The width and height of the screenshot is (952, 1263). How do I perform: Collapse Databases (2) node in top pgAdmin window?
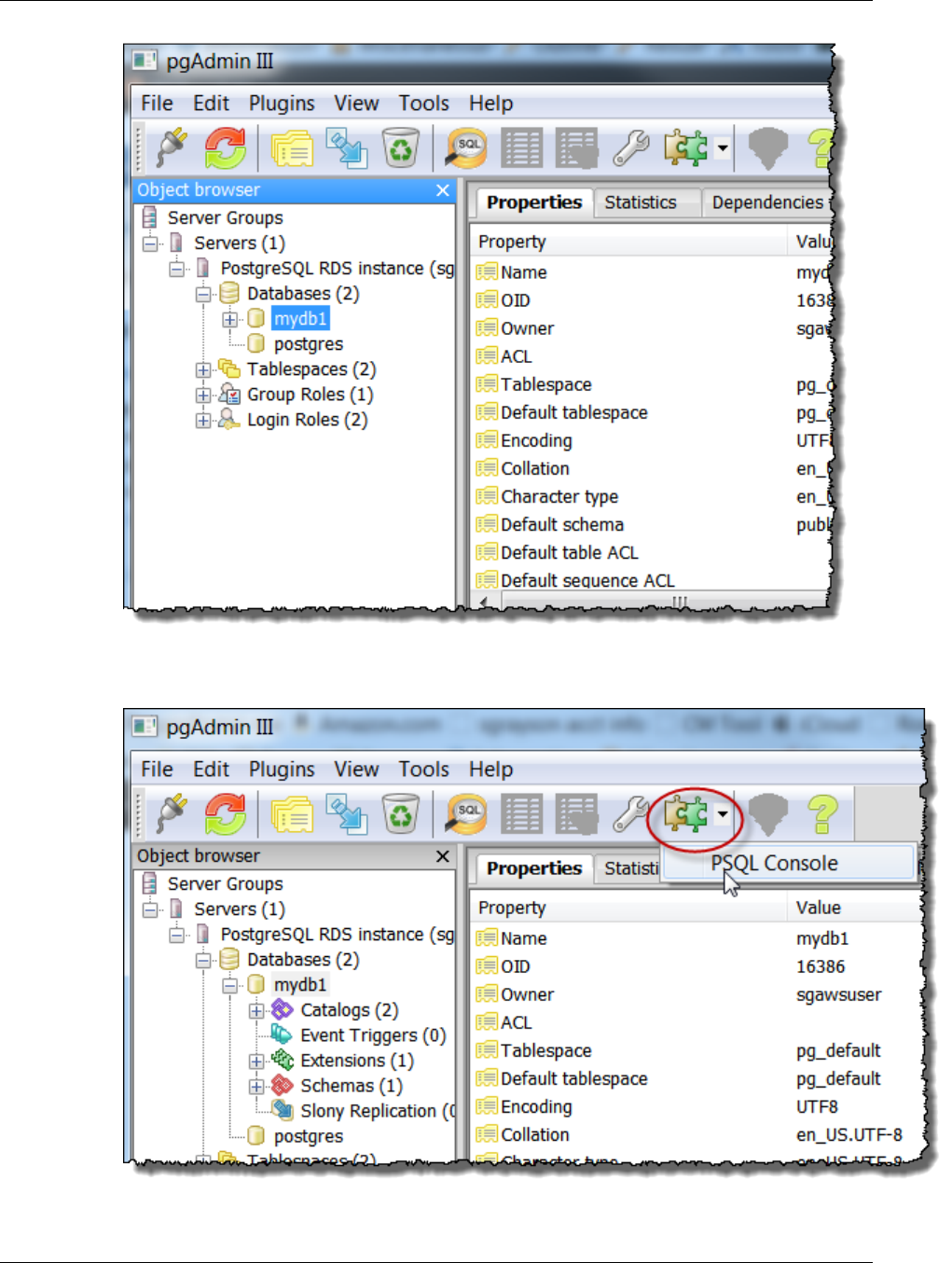pyautogui.click(x=203, y=294)
